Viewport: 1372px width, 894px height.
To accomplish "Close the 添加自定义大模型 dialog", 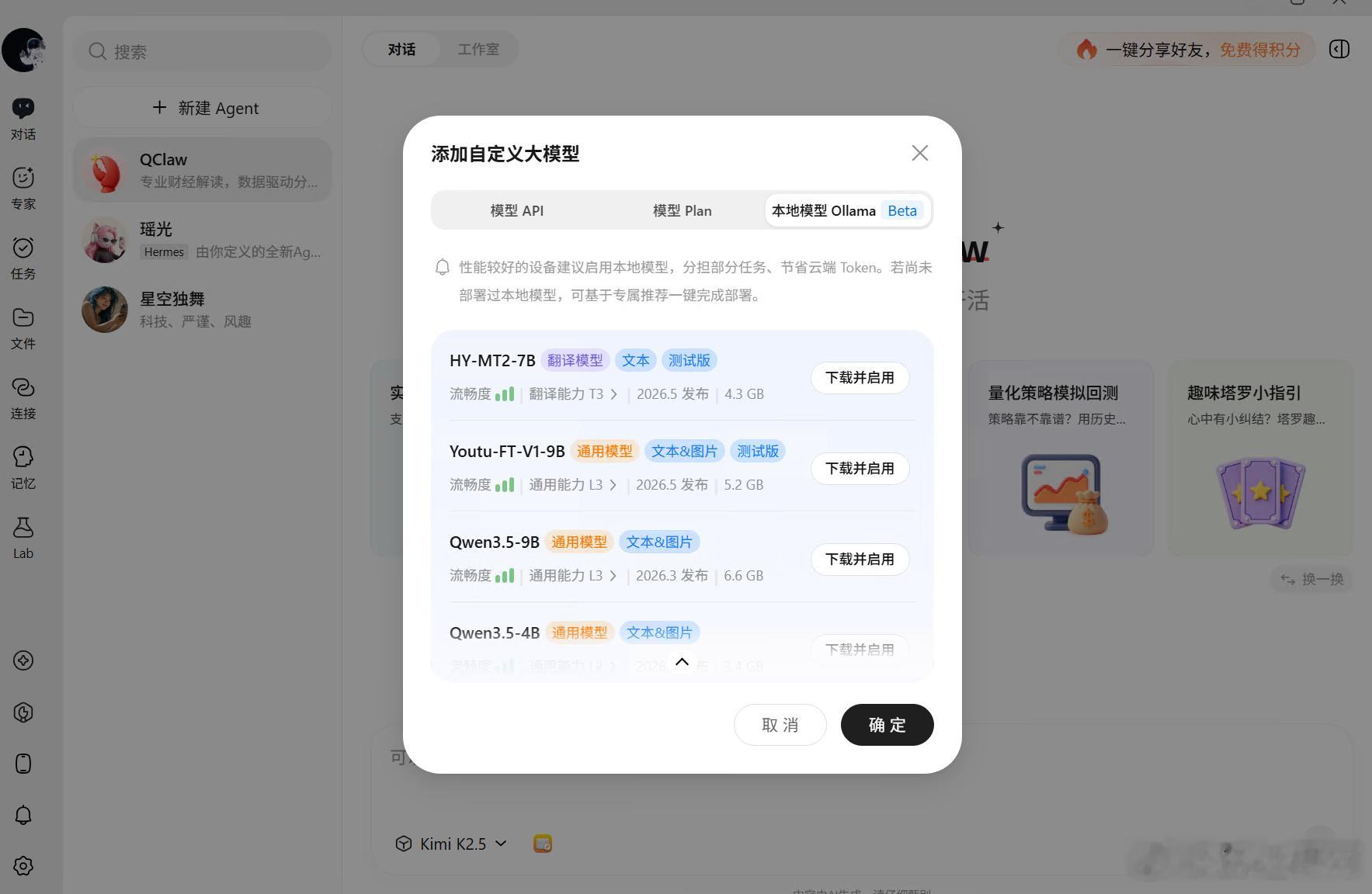I will pyautogui.click(x=920, y=153).
